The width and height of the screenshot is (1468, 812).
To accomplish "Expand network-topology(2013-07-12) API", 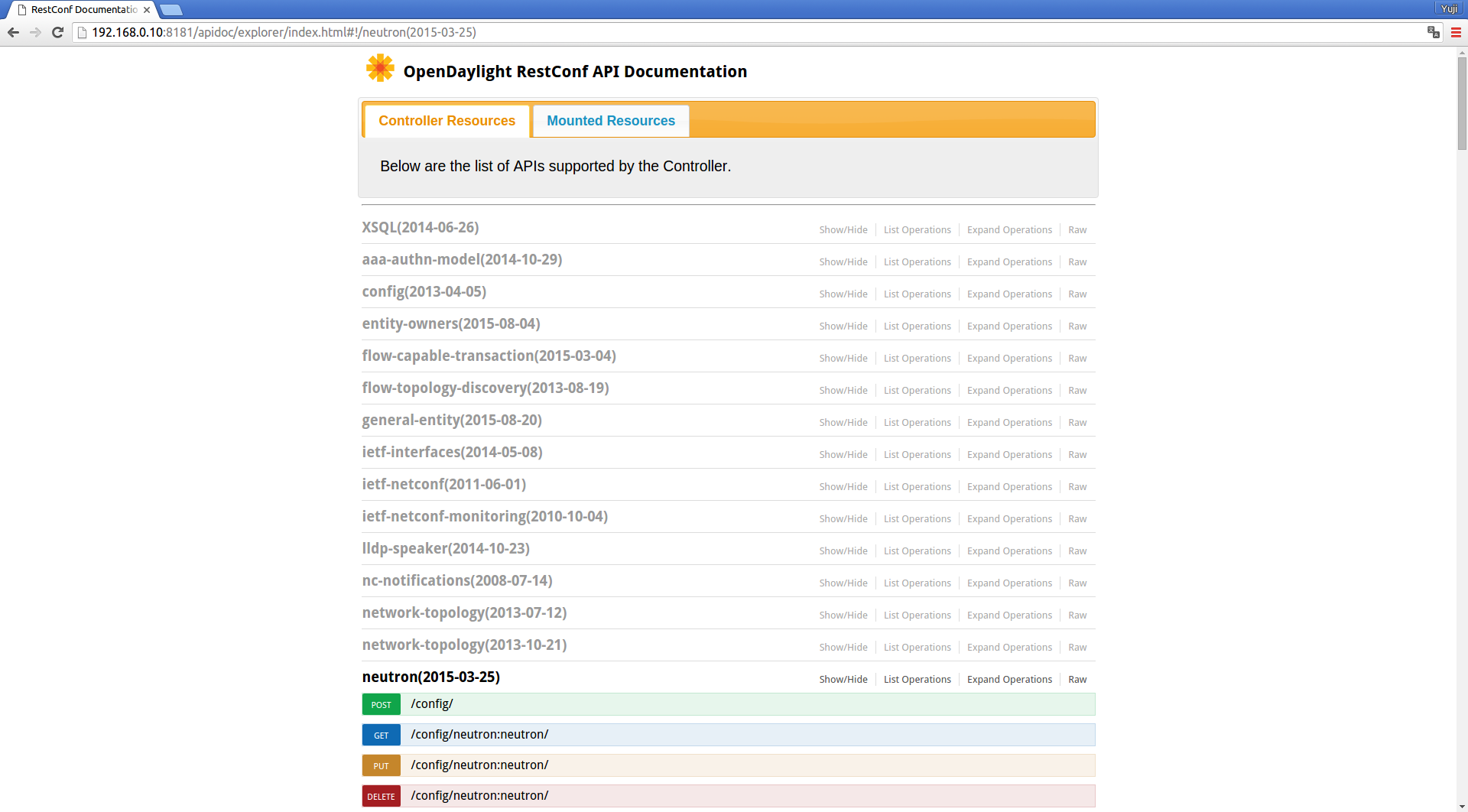I will (x=464, y=613).
